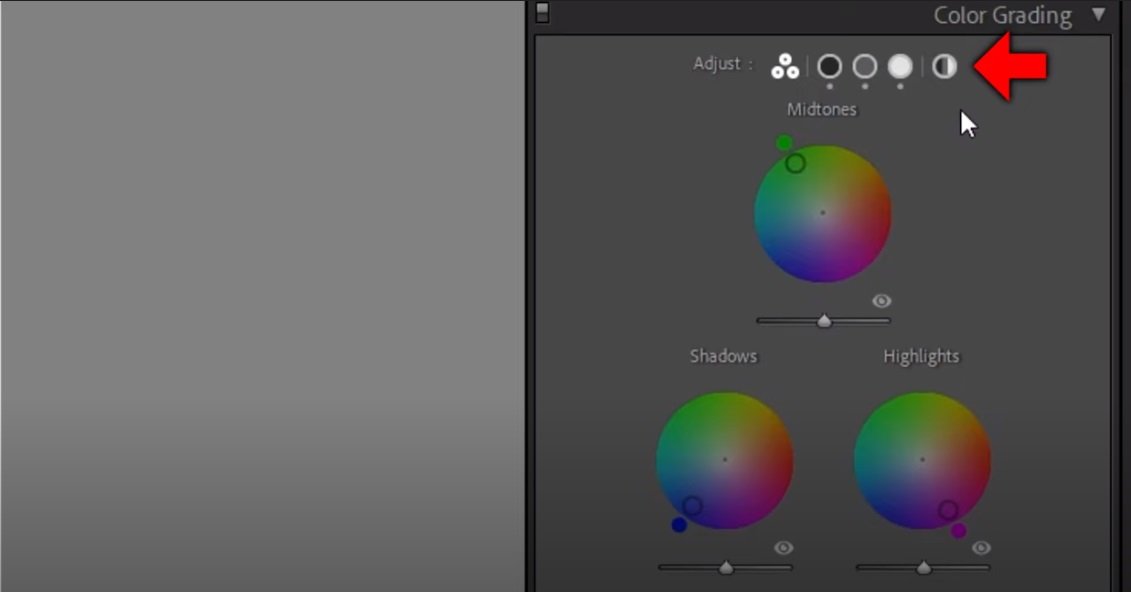This screenshot has width=1131, height=592.
Task: Select the Highlights adjust circle icon
Action: point(900,67)
